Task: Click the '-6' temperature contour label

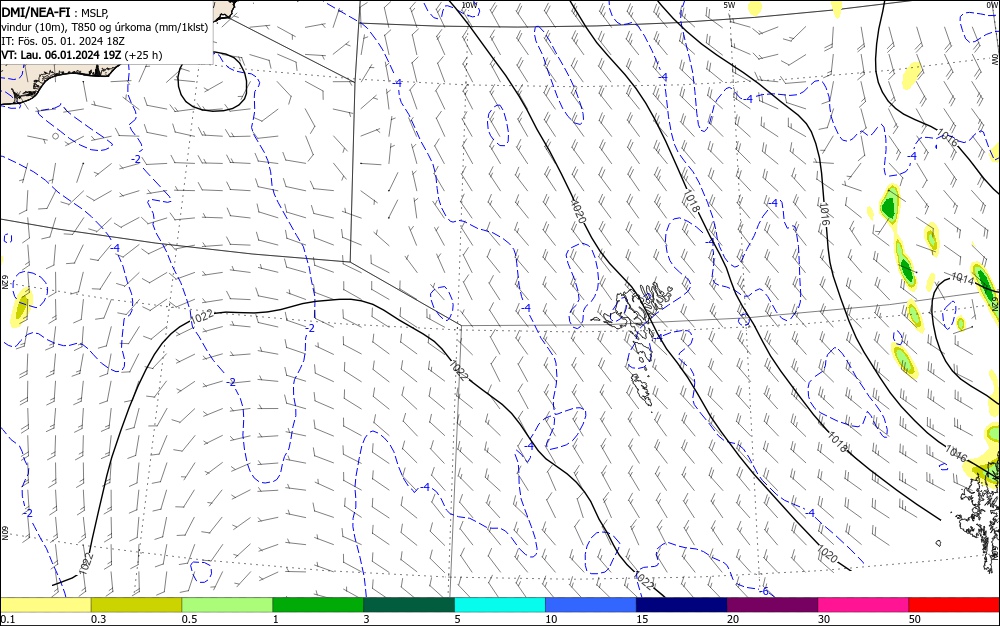Action: (765, 591)
